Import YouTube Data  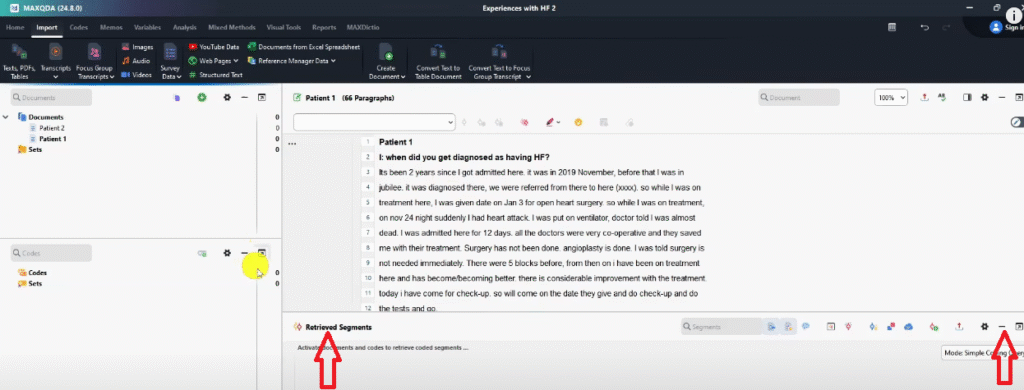tap(214, 47)
